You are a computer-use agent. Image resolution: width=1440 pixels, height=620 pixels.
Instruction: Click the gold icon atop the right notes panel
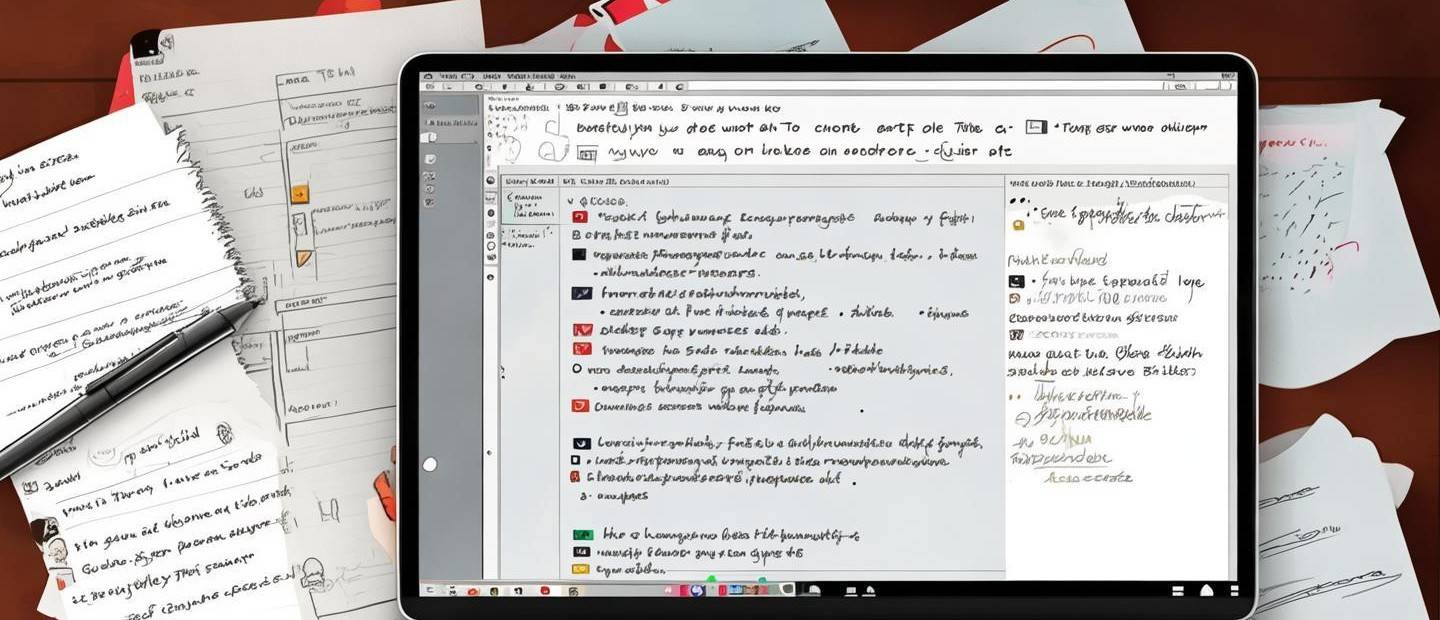pos(1018,227)
